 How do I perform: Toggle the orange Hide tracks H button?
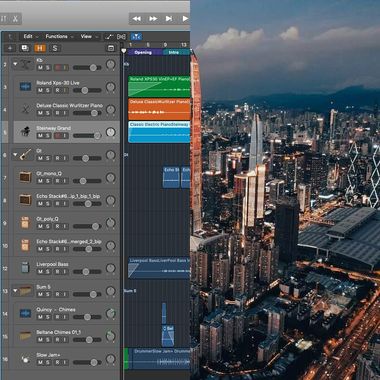(x=40, y=48)
